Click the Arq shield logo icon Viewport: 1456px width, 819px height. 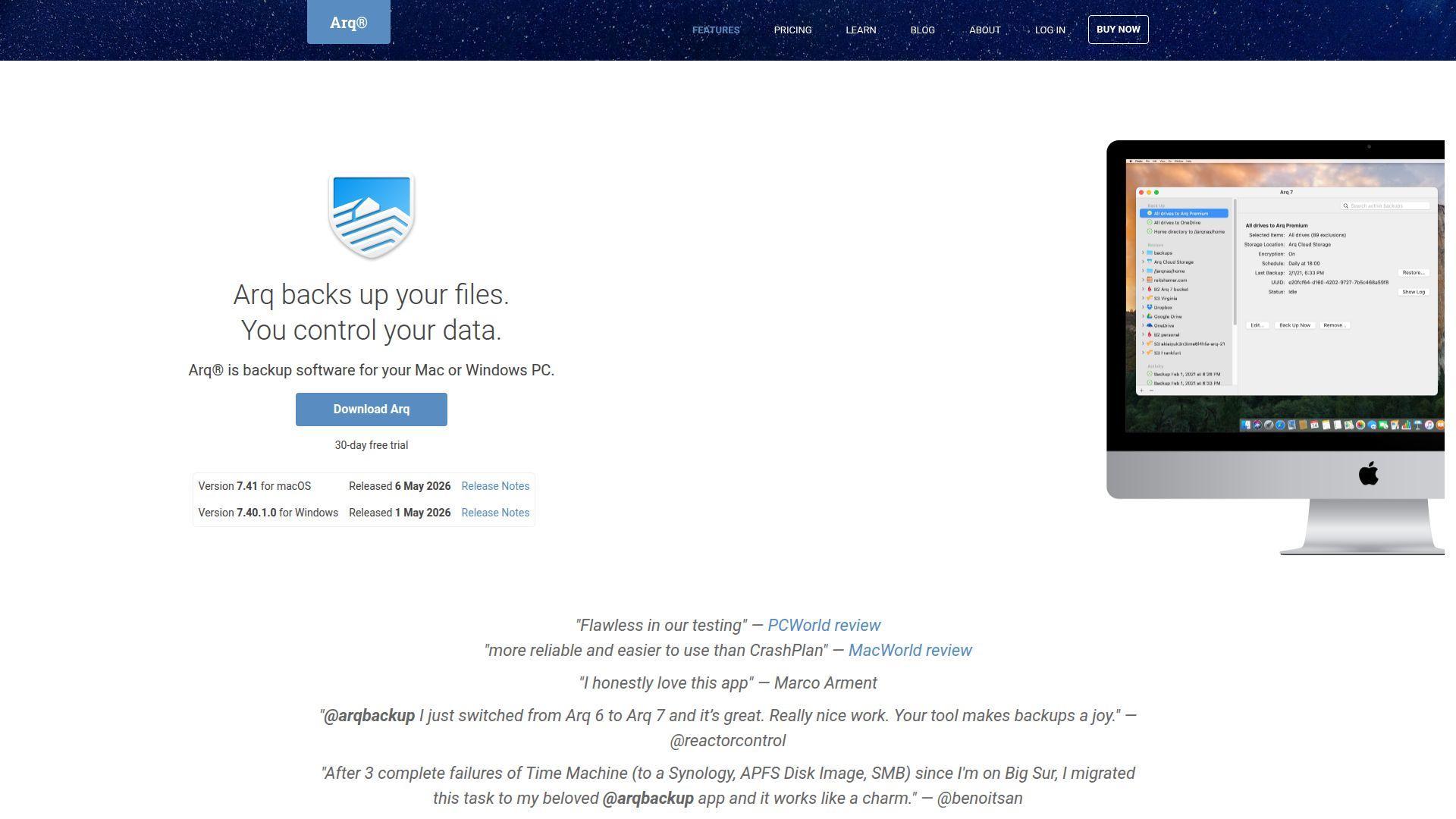[x=372, y=216]
